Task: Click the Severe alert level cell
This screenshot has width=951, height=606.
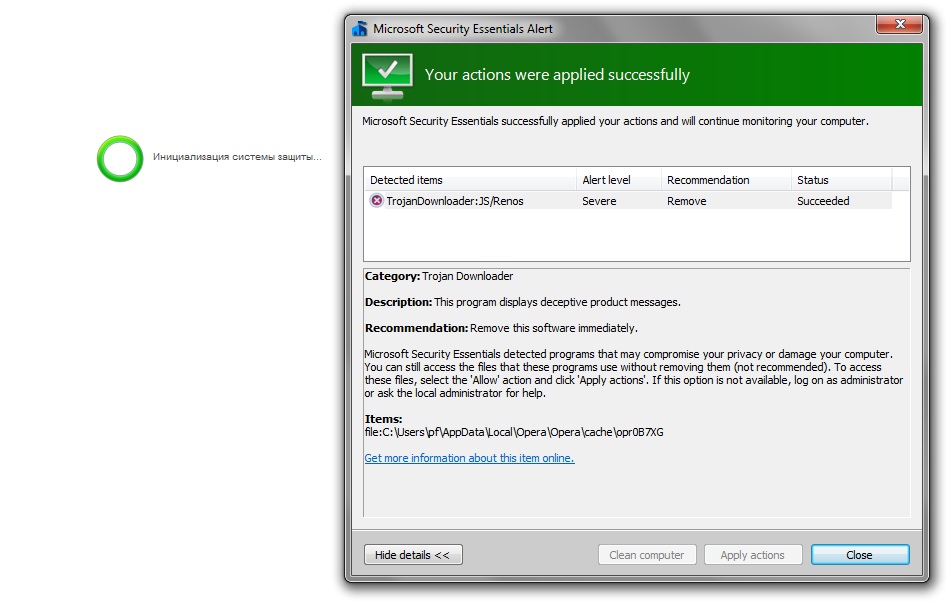Action: coord(599,201)
